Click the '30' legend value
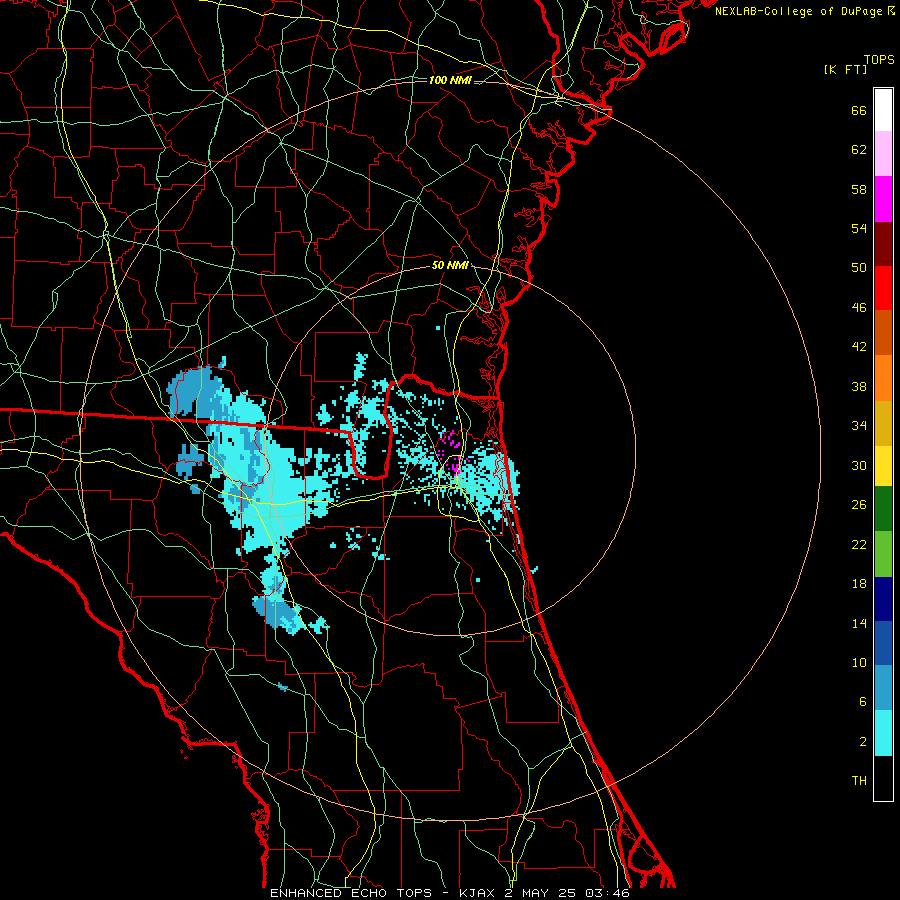Screen dimensions: 900x900 point(859,465)
